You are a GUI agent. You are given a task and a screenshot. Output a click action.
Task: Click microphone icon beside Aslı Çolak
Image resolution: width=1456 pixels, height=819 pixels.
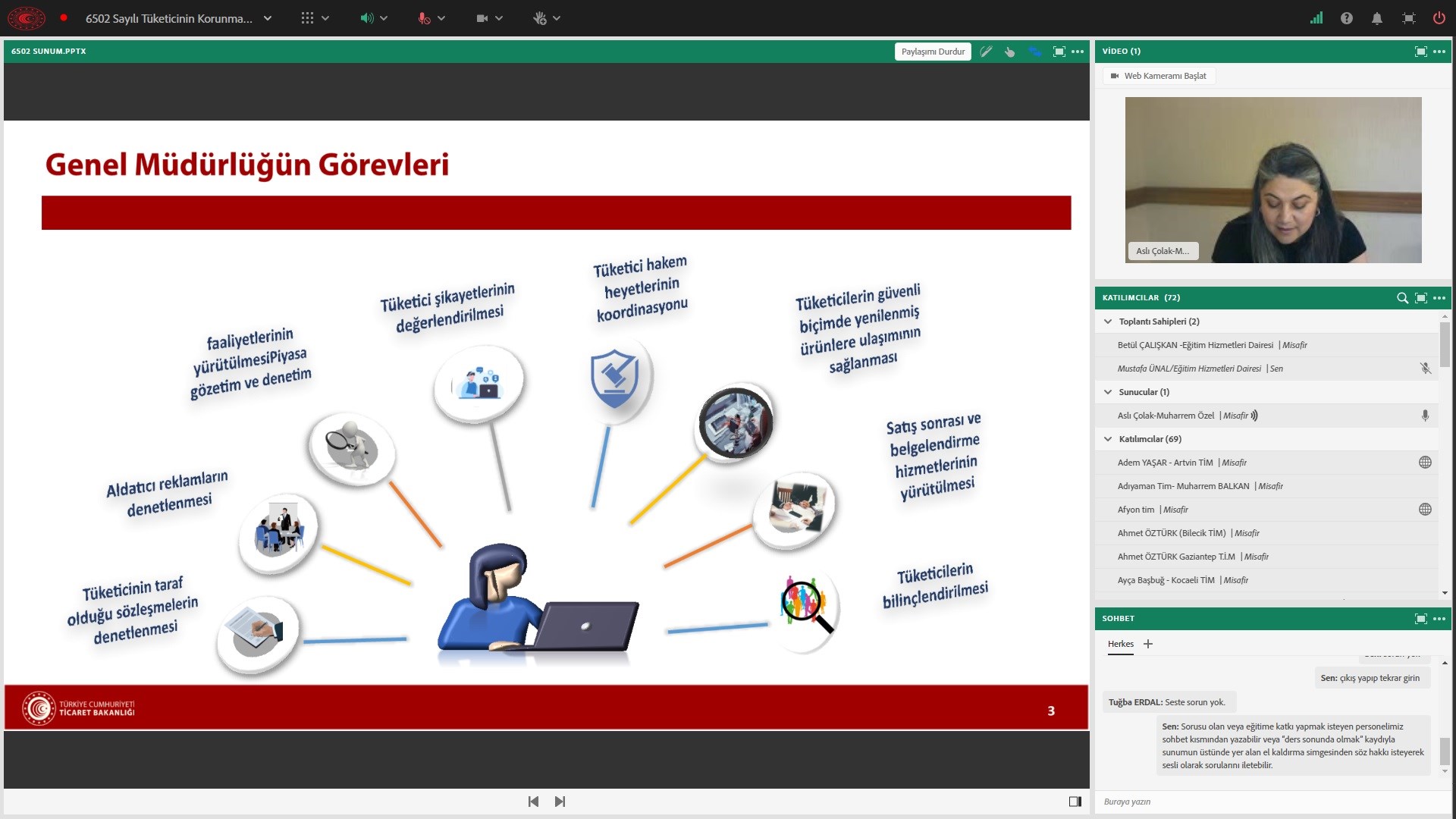[x=1426, y=416]
